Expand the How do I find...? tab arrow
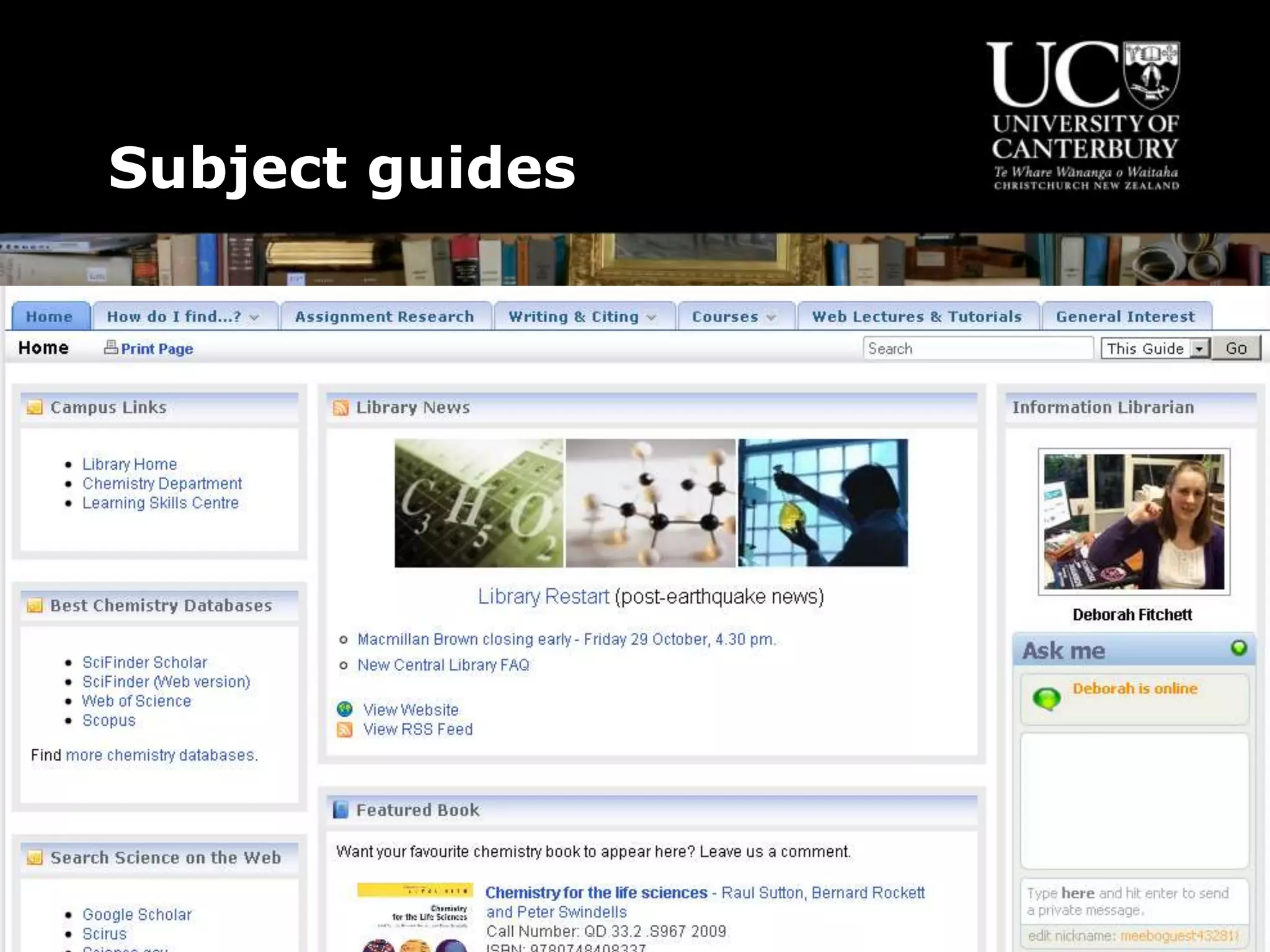Image resolution: width=1270 pixels, height=952 pixels. (254, 317)
